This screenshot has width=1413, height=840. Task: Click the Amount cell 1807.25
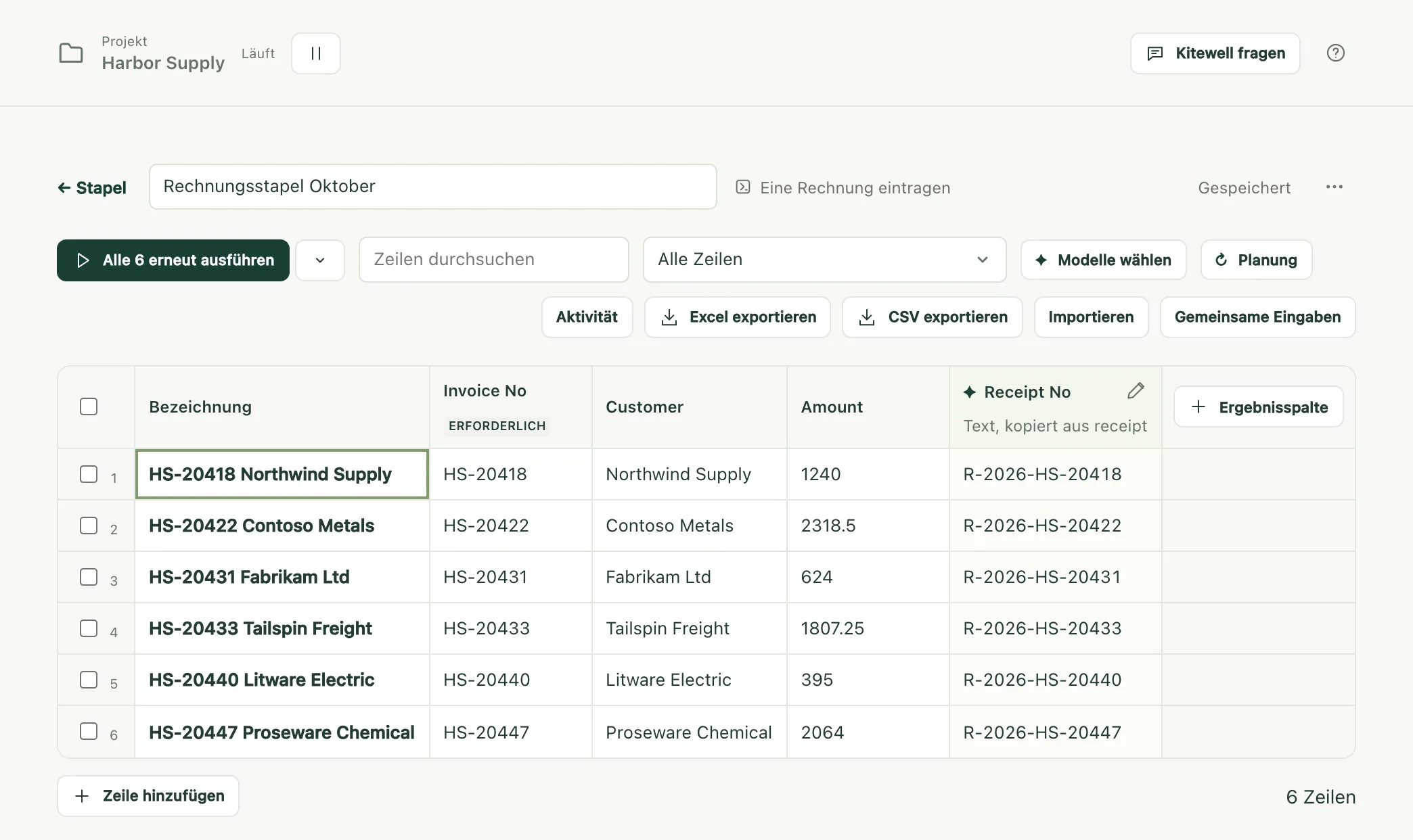tap(868, 628)
